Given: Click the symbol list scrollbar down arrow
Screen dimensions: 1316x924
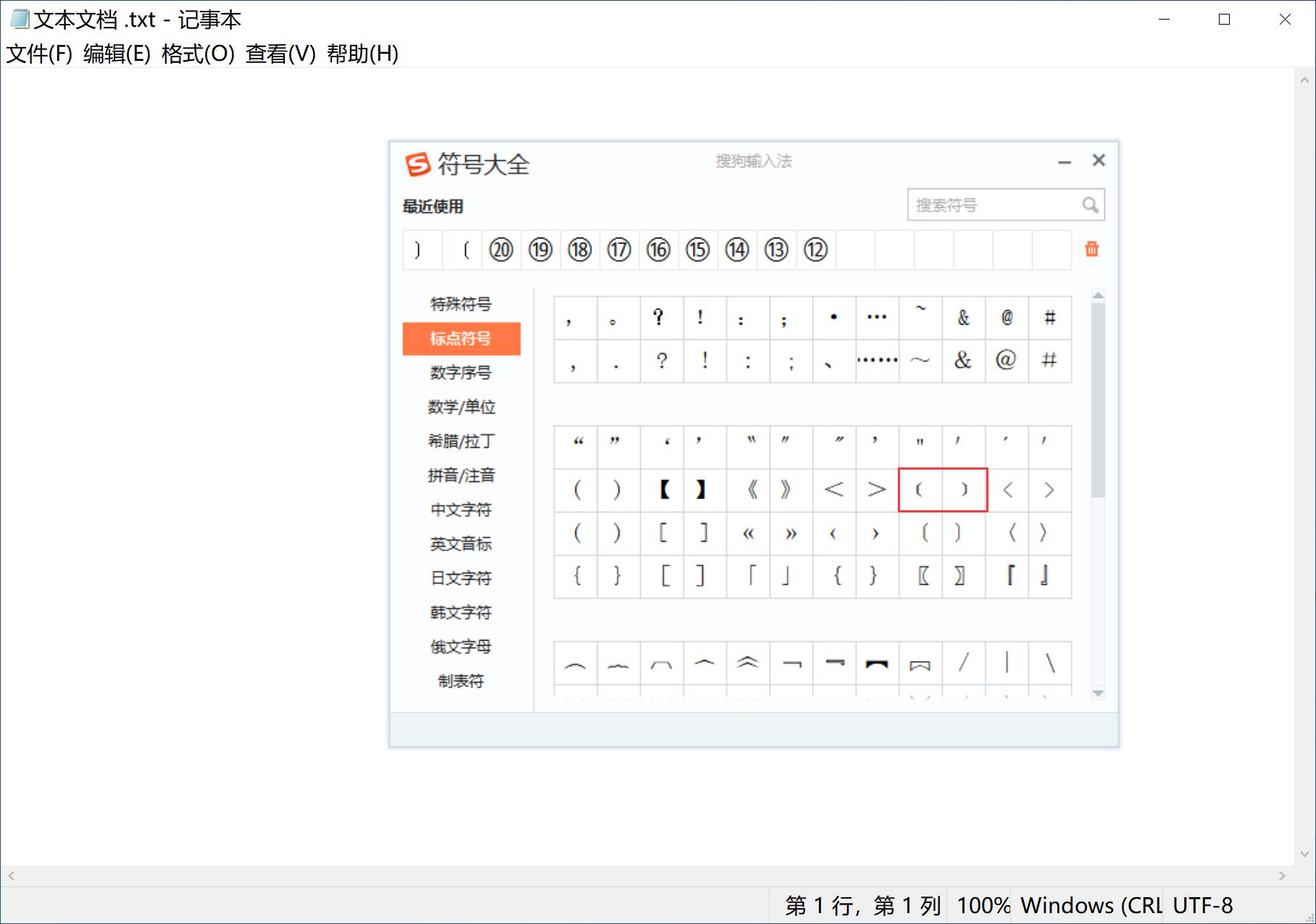Looking at the screenshot, I should pos(1098,694).
